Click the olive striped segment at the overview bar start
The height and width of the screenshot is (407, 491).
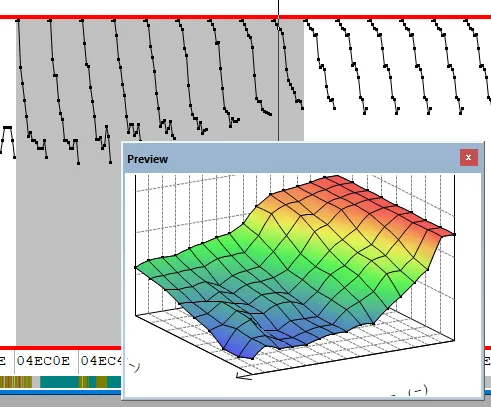pyautogui.click(x=16, y=382)
